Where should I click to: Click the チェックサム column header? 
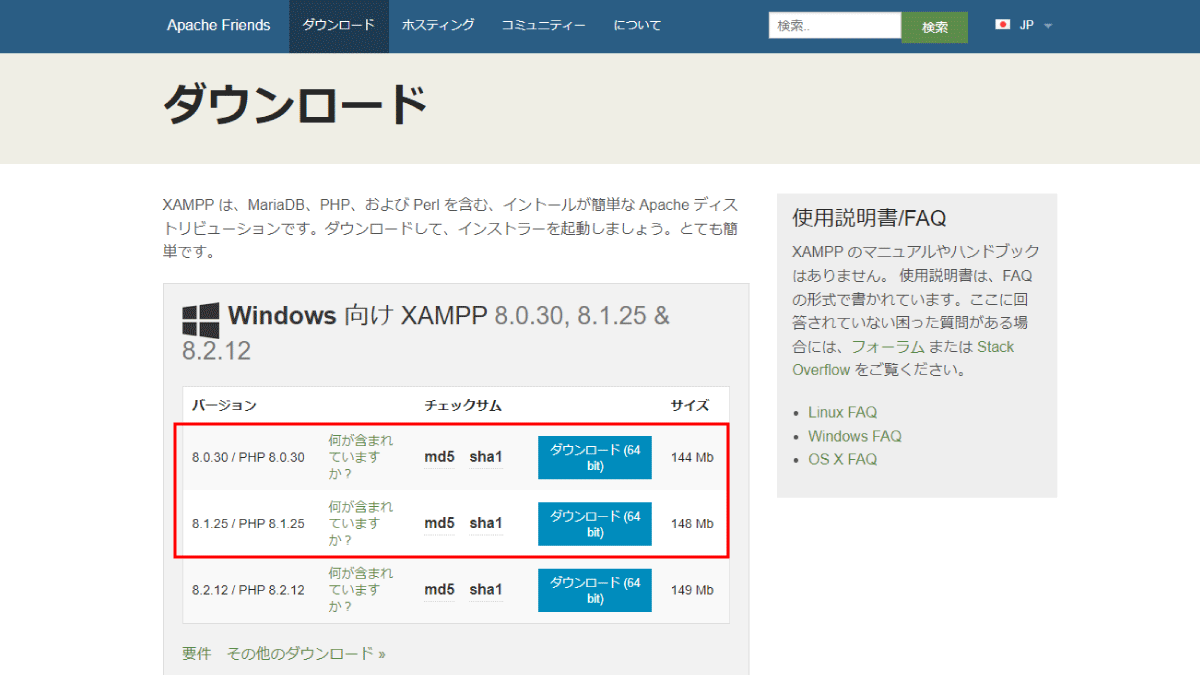(x=463, y=405)
